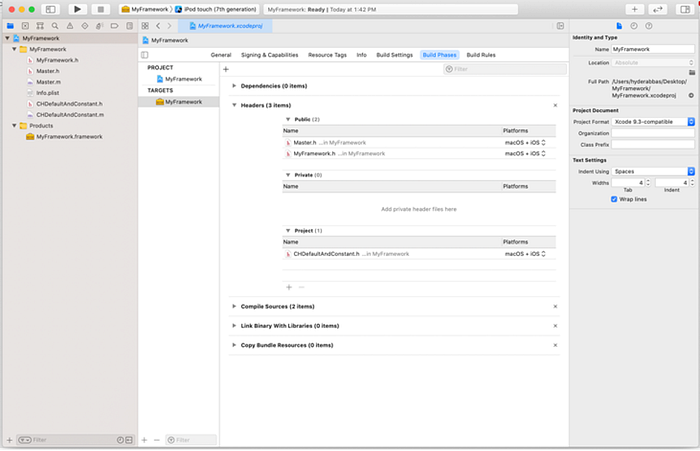700x451 pixels.
Task: Switch to the Resource Tags tab
Action: click(x=327, y=55)
